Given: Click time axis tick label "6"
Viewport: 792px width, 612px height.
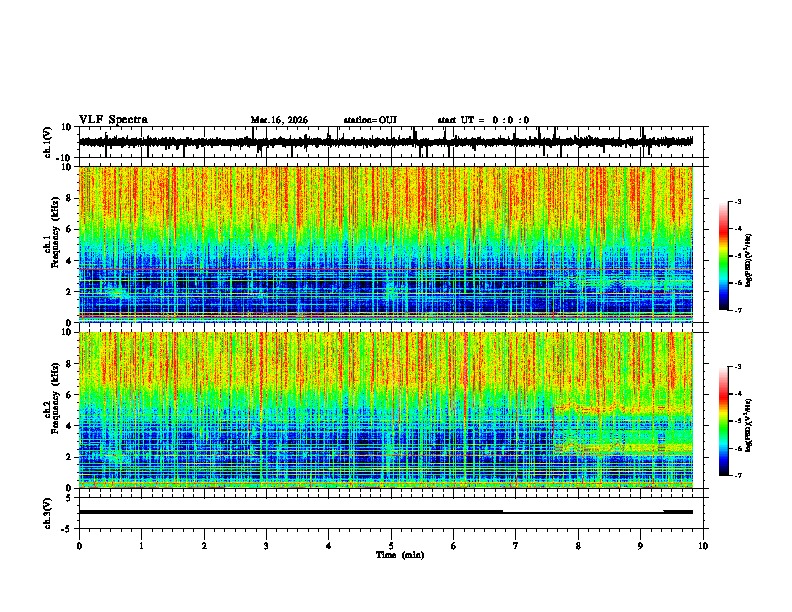Looking at the screenshot, I should [x=454, y=546].
